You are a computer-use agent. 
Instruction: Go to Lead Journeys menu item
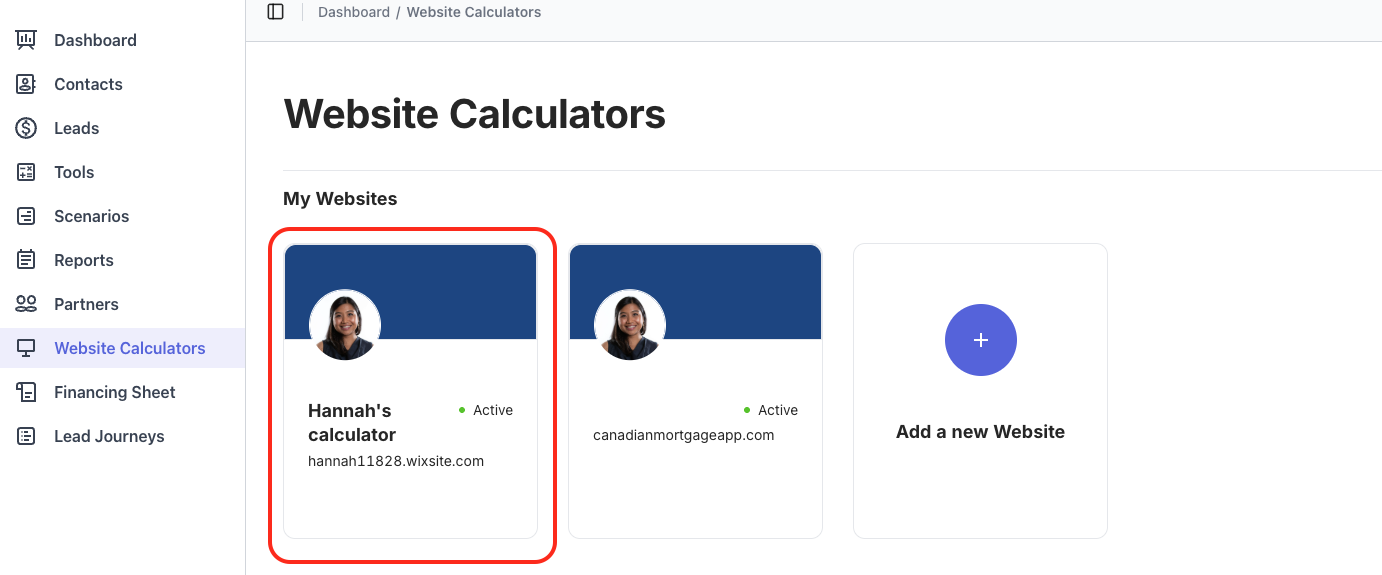tap(109, 436)
